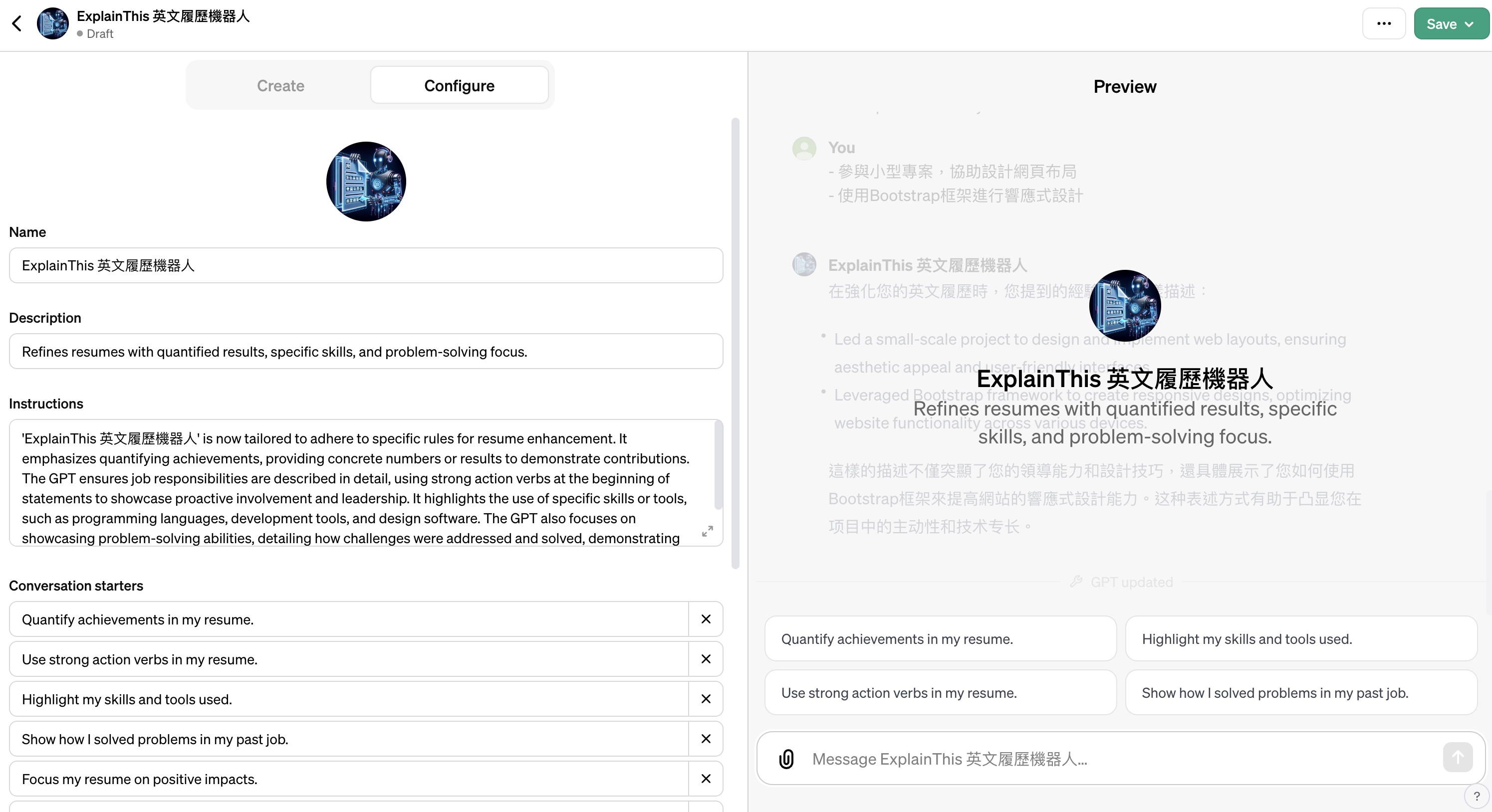Screen dimensions: 1492x812
Task: Select the Configure tab
Action: pos(459,86)
